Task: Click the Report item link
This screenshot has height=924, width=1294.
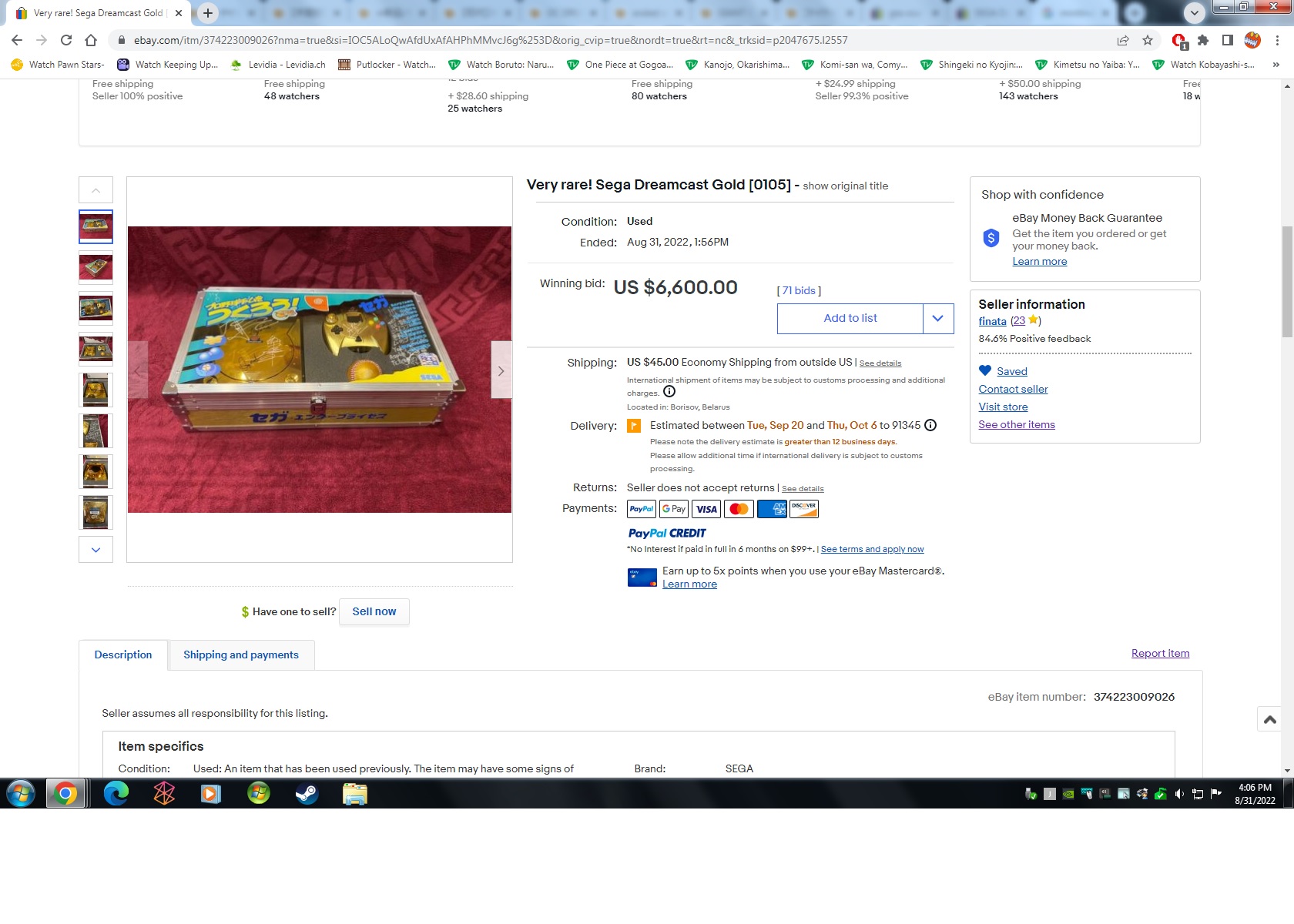Action: point(1160,653)
